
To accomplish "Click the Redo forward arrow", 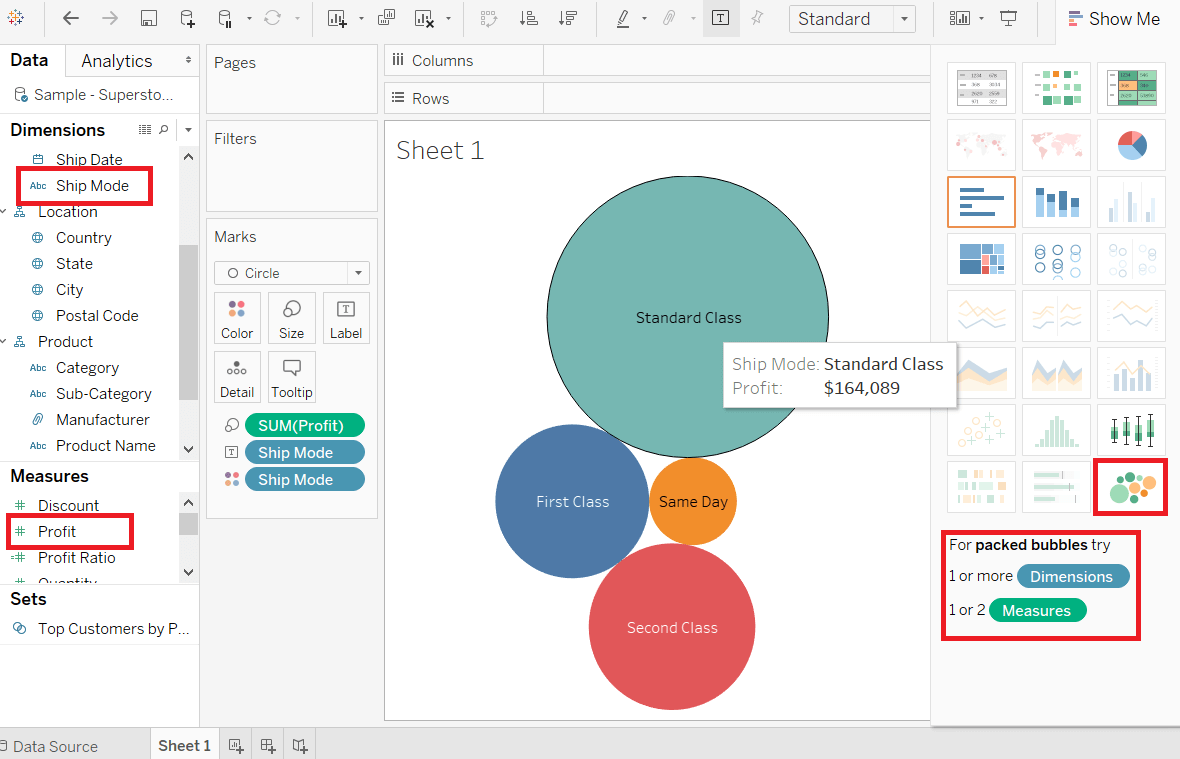I will click(x=110, y=18).
